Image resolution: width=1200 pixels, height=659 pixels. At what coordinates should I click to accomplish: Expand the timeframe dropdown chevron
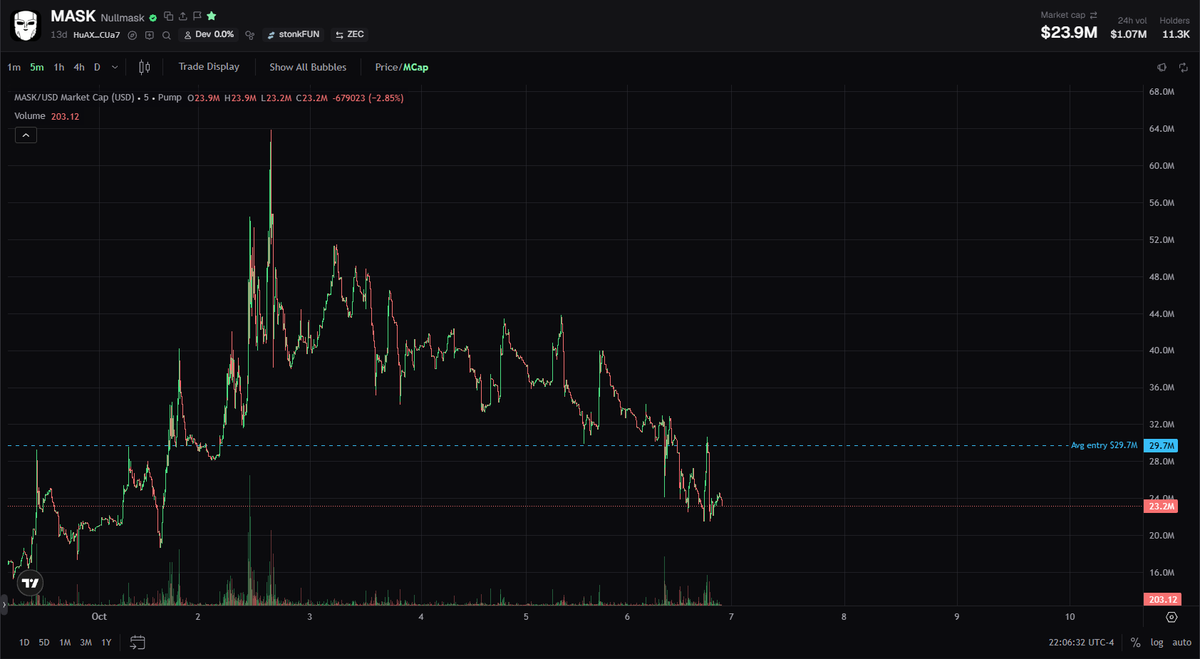click(115, 67)
